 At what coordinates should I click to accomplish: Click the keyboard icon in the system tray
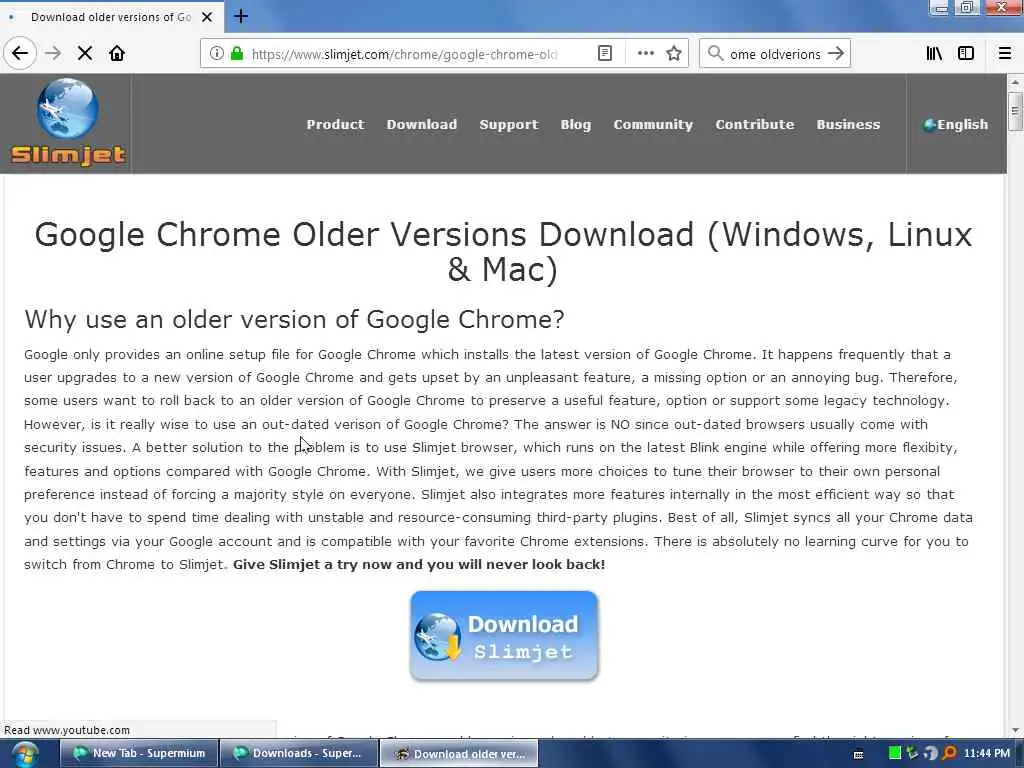(x=858, y=754)
